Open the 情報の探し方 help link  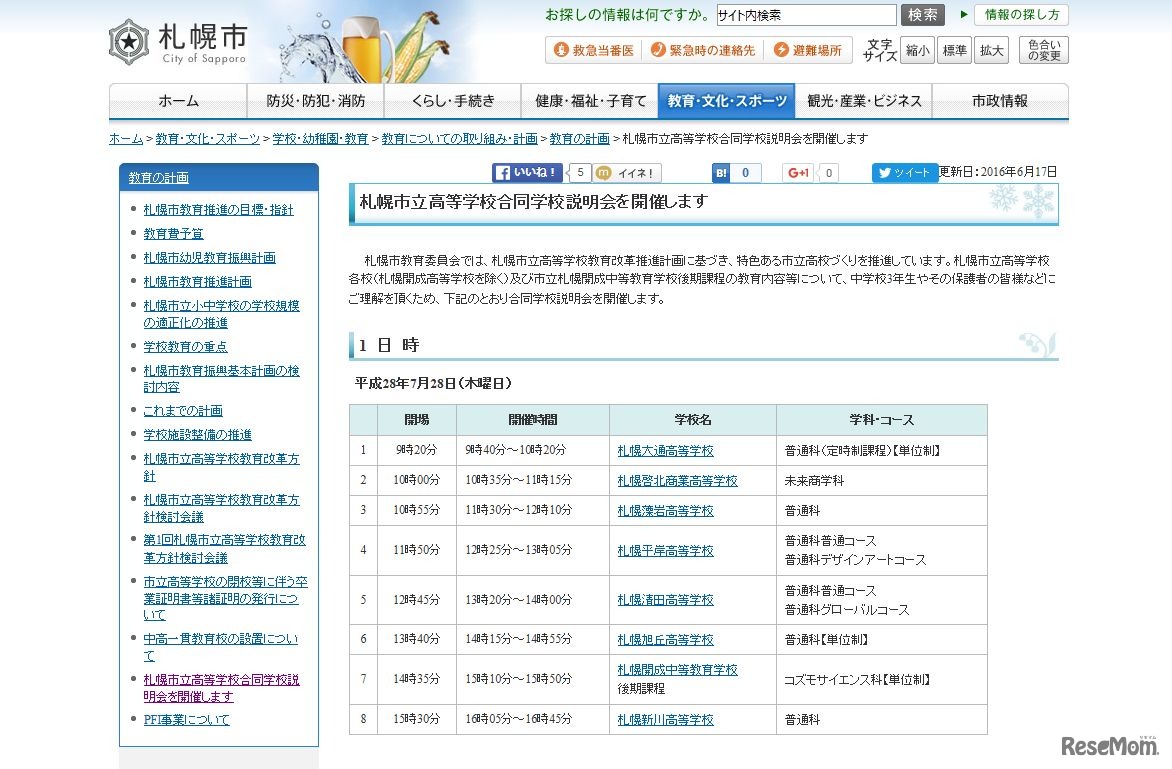pos(1023,15)
